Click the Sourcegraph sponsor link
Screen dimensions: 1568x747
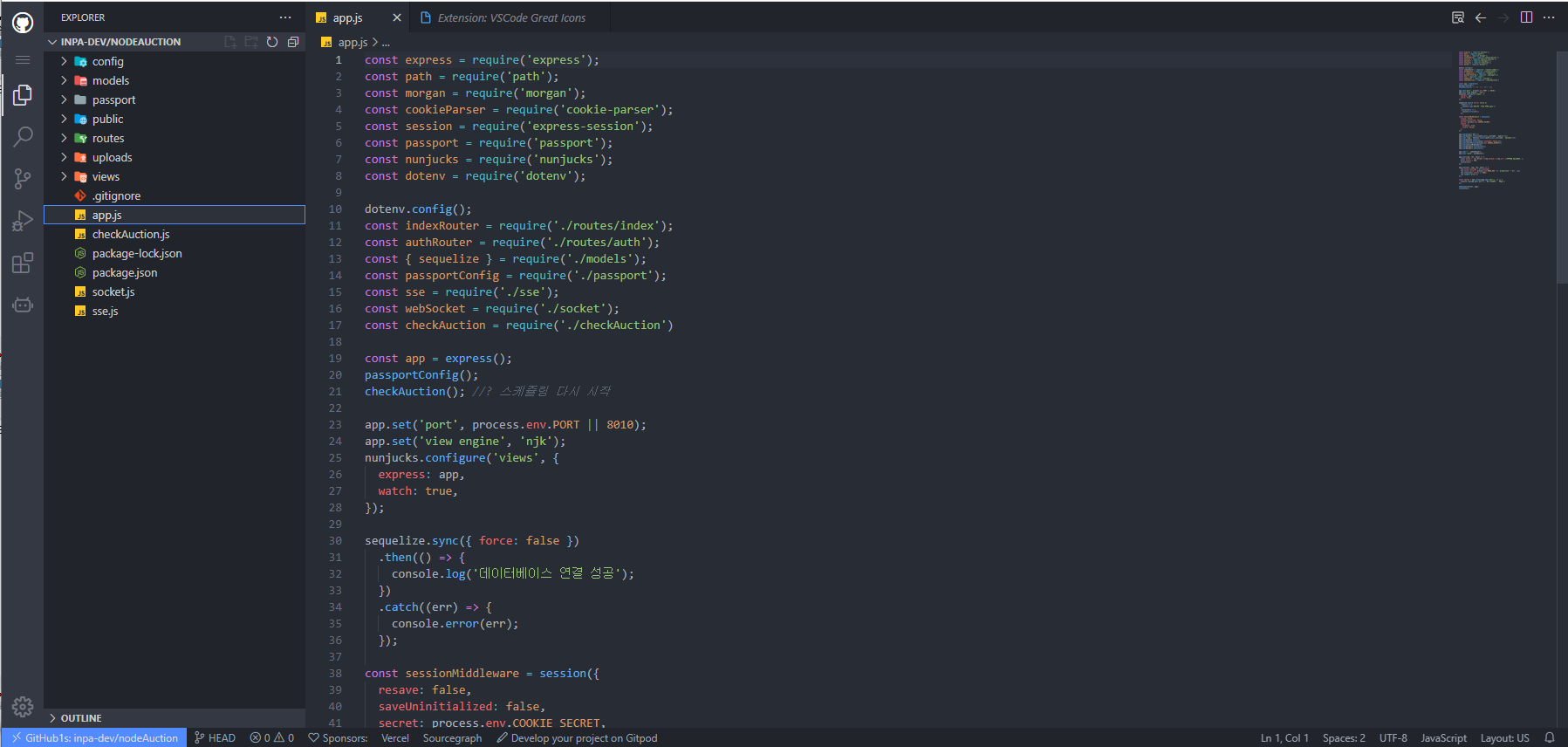(452, 738)
